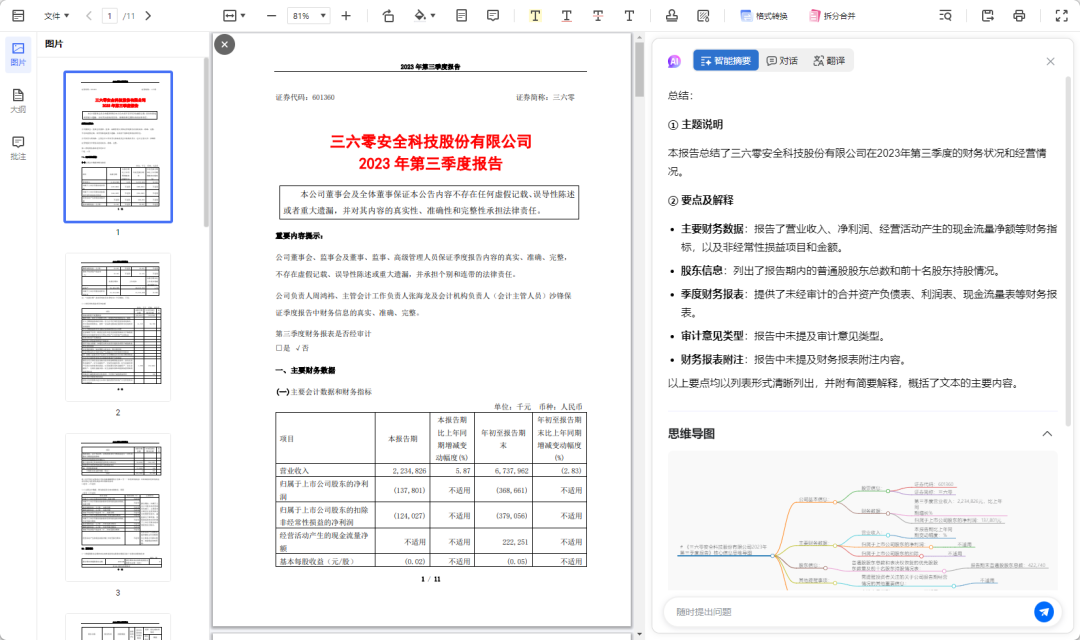Click the 拆分合并 split and merge button
1080x640 pixels.
point(832,16)
